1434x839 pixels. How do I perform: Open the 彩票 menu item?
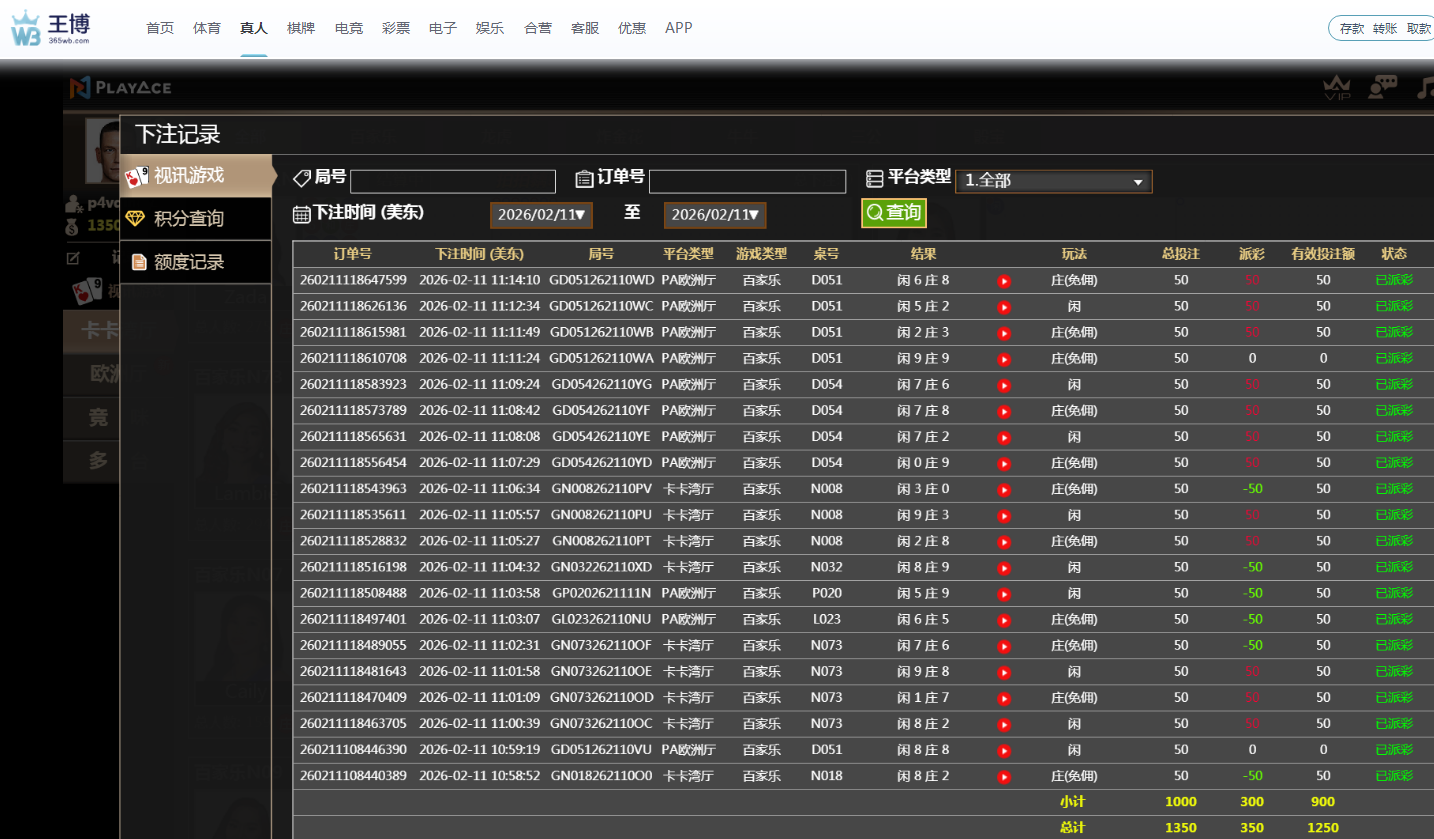[x=395, y=27]
